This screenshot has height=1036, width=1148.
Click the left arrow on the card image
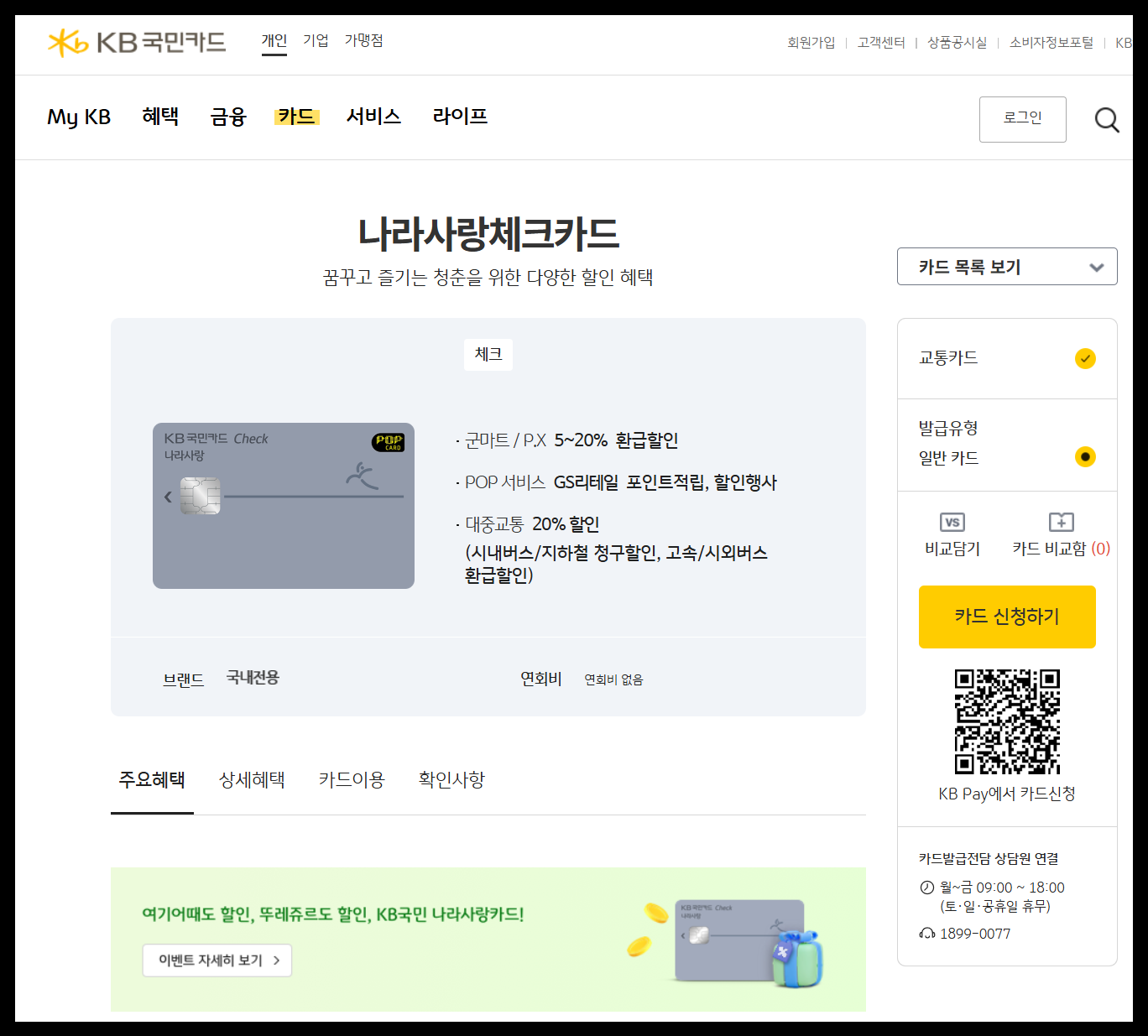(168, 497)
